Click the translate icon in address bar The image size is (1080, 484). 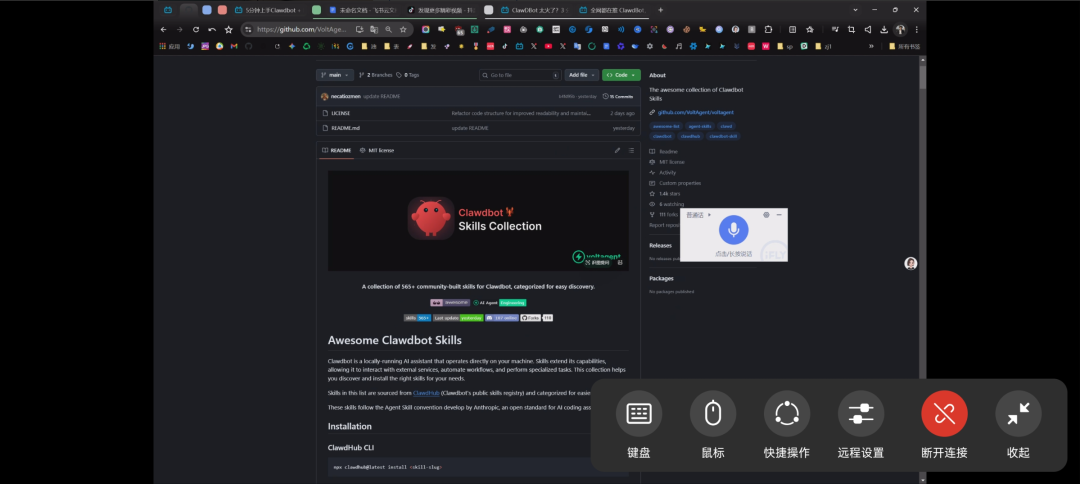coord(374,30)
